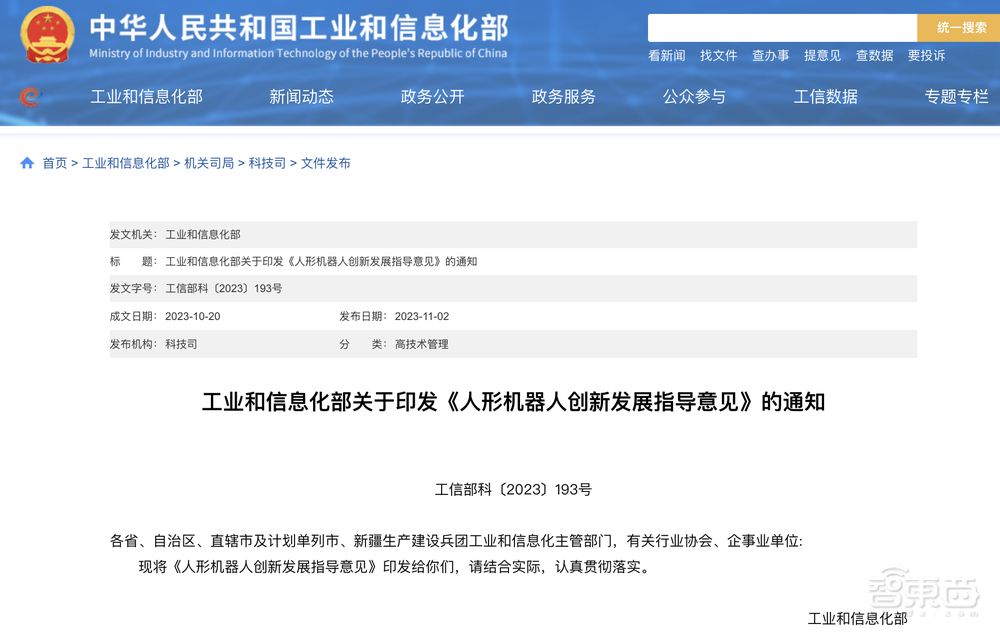Open the 公众参与 navigation menu
This screenshot has width=1000, height=636.
pyautogui.click(x=695, y=96)
